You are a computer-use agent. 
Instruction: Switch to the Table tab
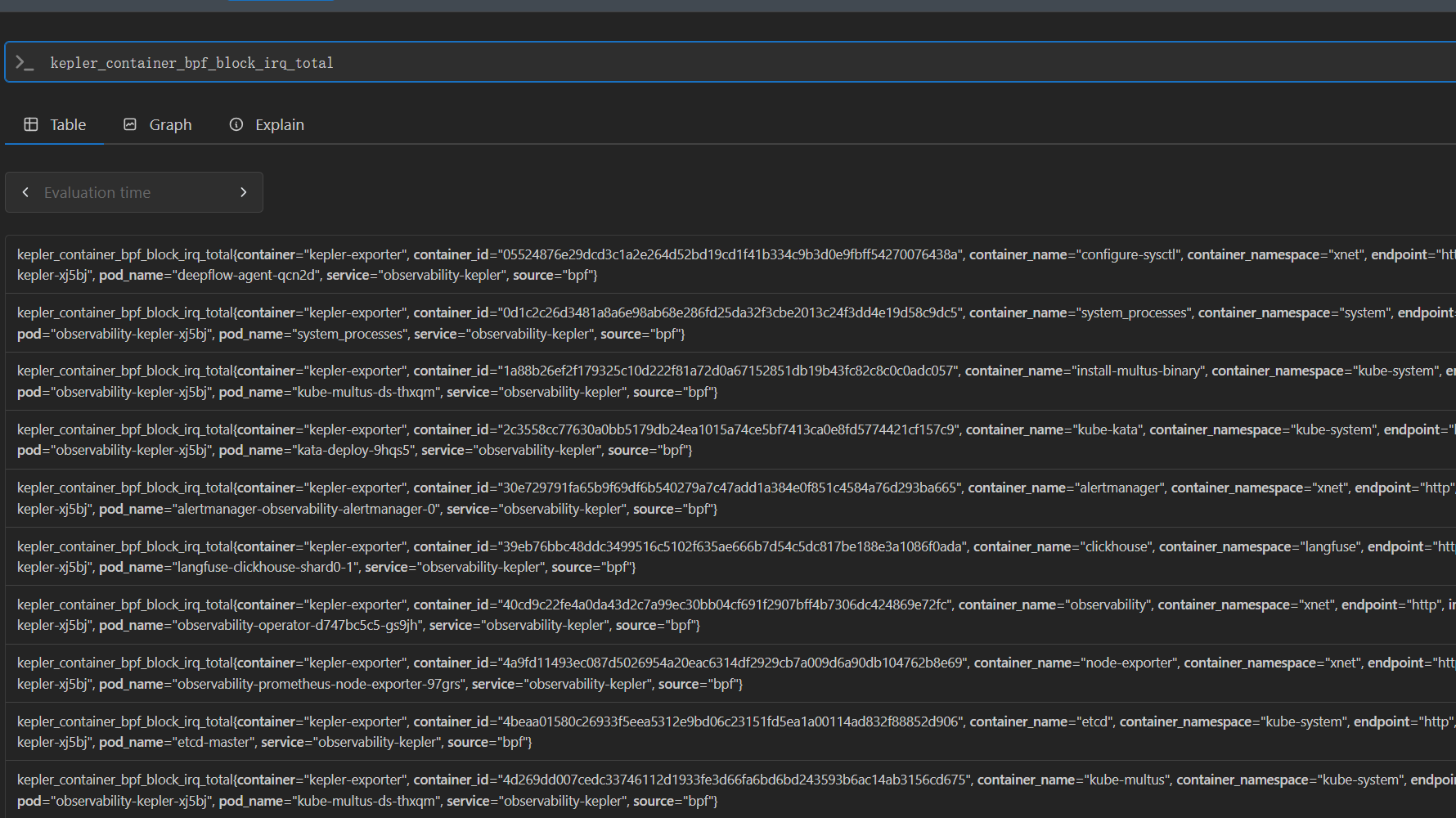(x=55, y=124)
